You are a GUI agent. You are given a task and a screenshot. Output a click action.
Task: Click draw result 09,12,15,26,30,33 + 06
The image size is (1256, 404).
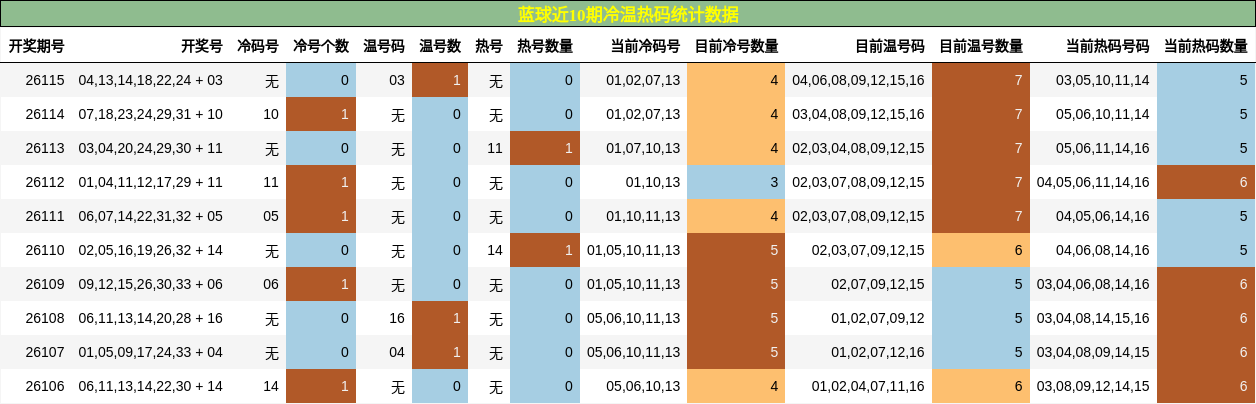[151, 284]
